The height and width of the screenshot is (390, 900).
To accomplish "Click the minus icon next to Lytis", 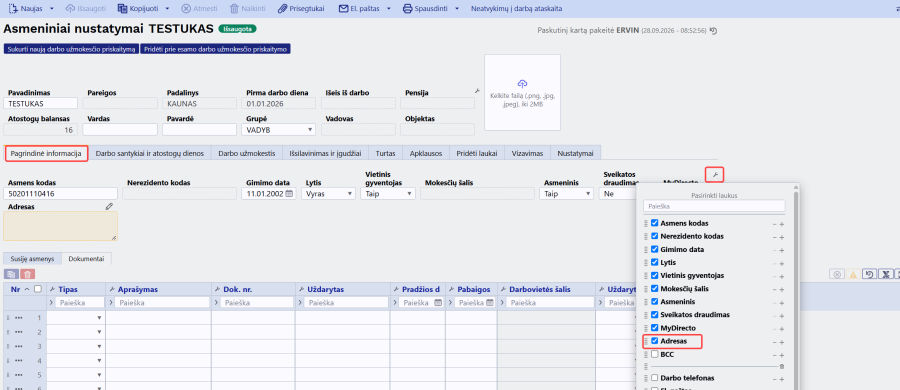I will click(x=774, y=264).
